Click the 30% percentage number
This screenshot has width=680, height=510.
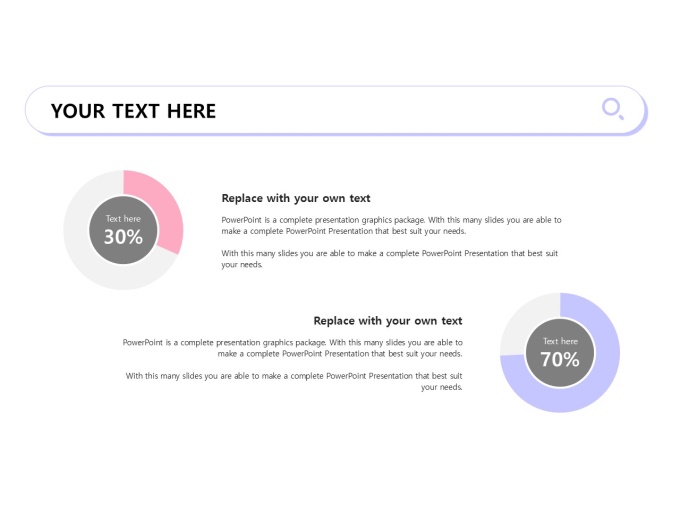123,237
